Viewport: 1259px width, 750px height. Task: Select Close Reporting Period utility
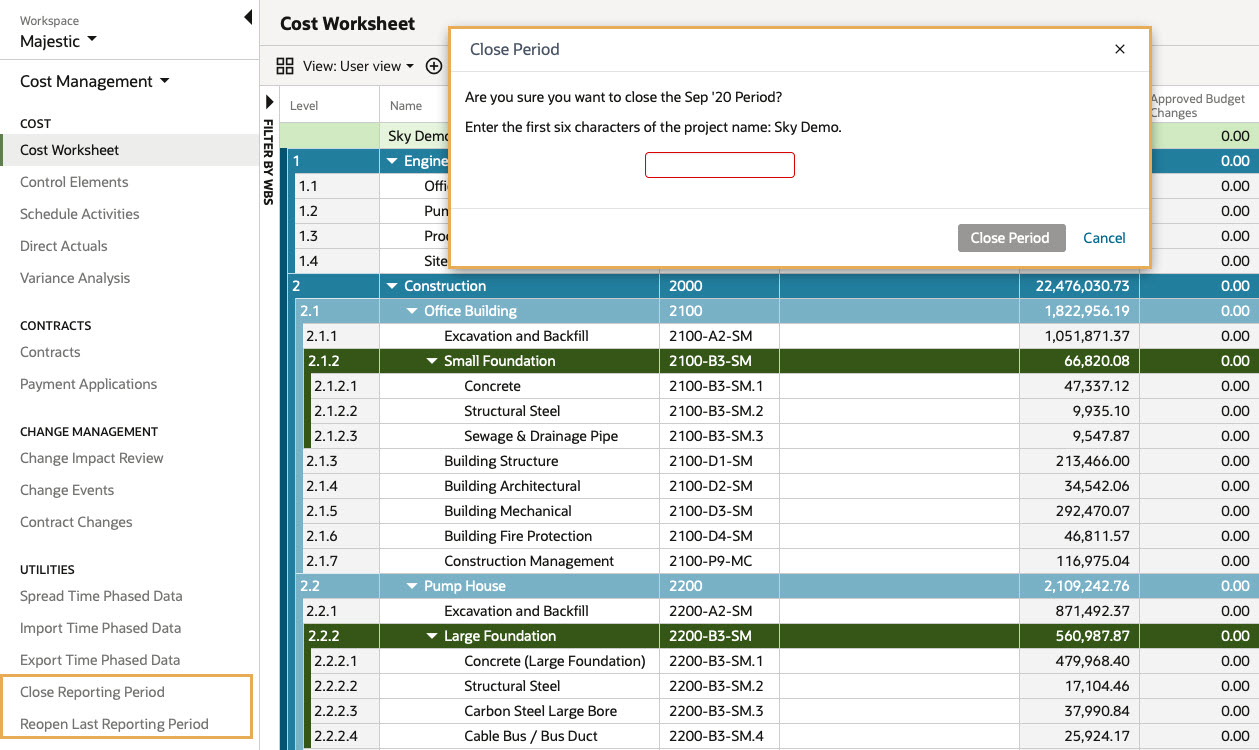point(92,692)
